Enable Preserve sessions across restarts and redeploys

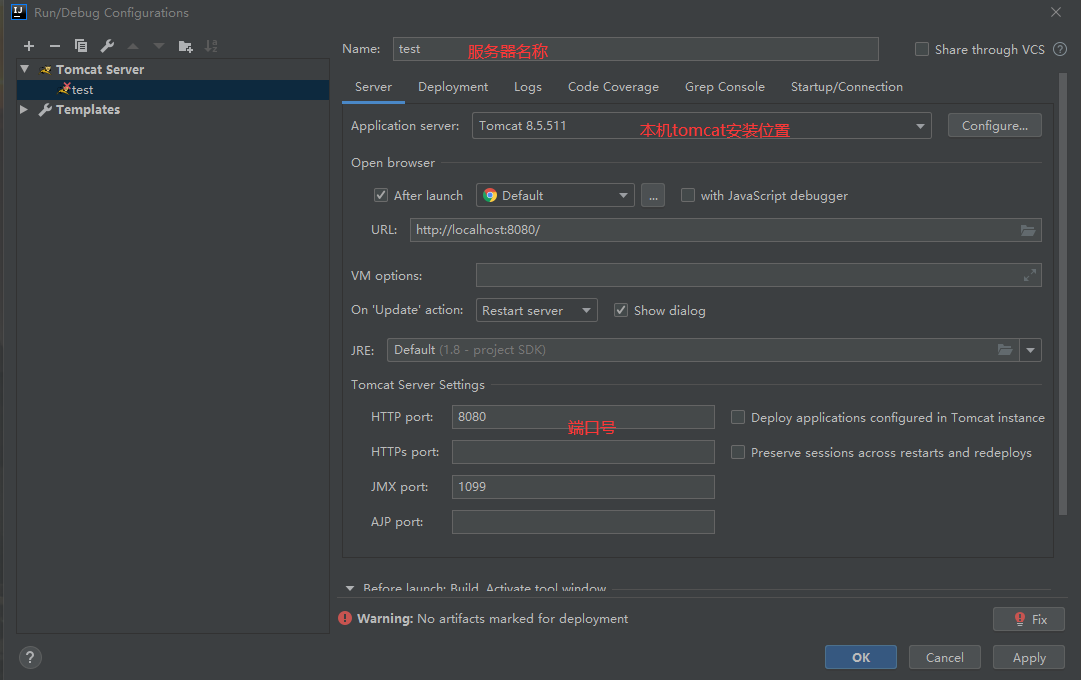[738, 452]
